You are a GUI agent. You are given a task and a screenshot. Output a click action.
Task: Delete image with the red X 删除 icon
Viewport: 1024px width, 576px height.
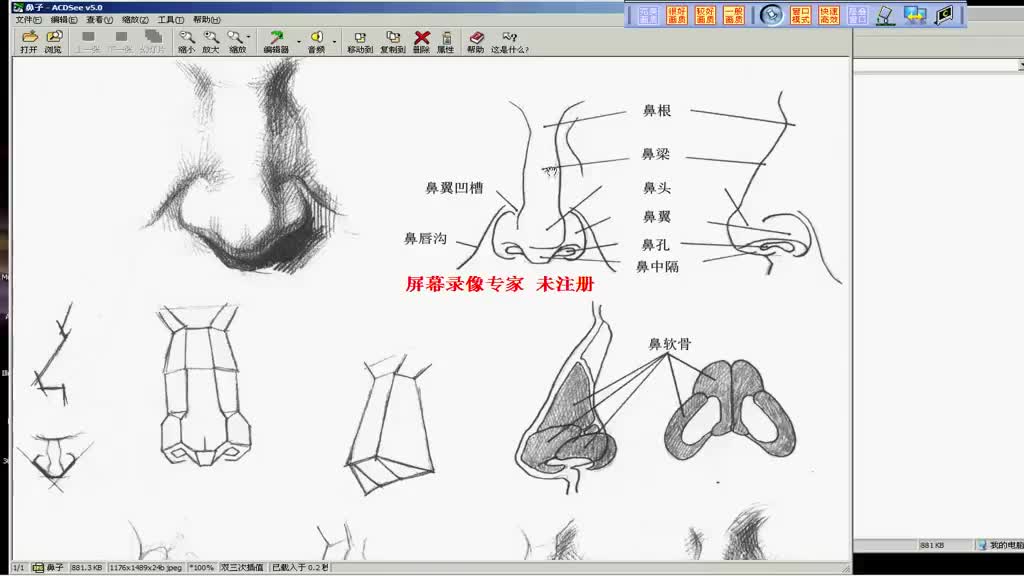click(x=421, y=41)
